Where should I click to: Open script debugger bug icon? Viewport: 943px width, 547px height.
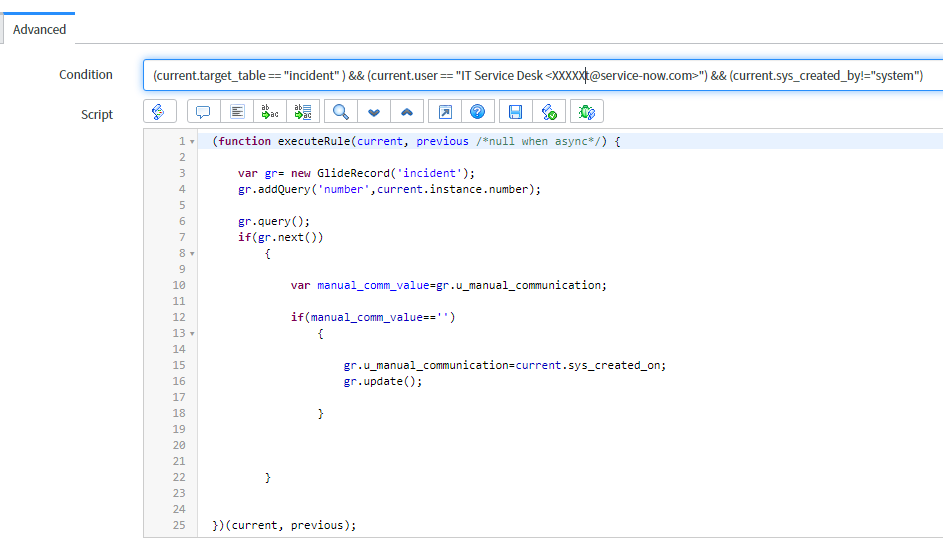[x=586, y=112]
